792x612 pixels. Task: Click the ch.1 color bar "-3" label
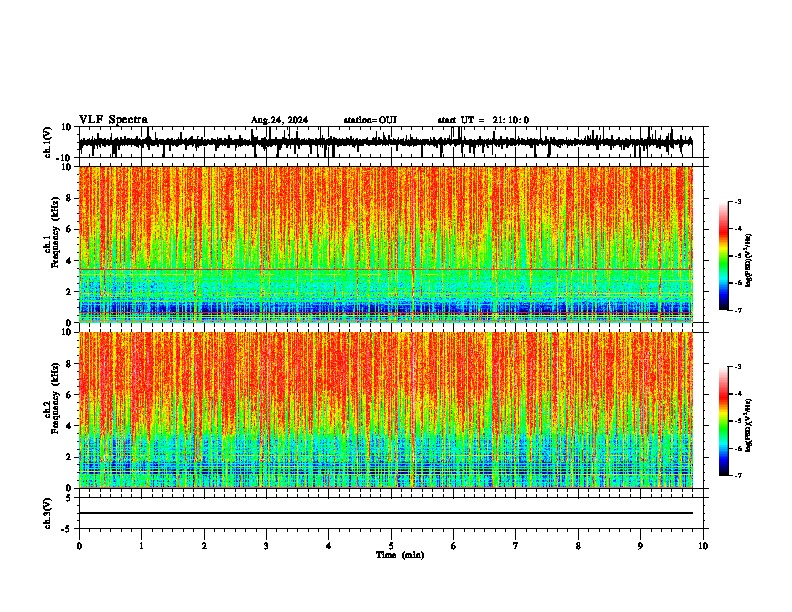click(x=737, y=201)
